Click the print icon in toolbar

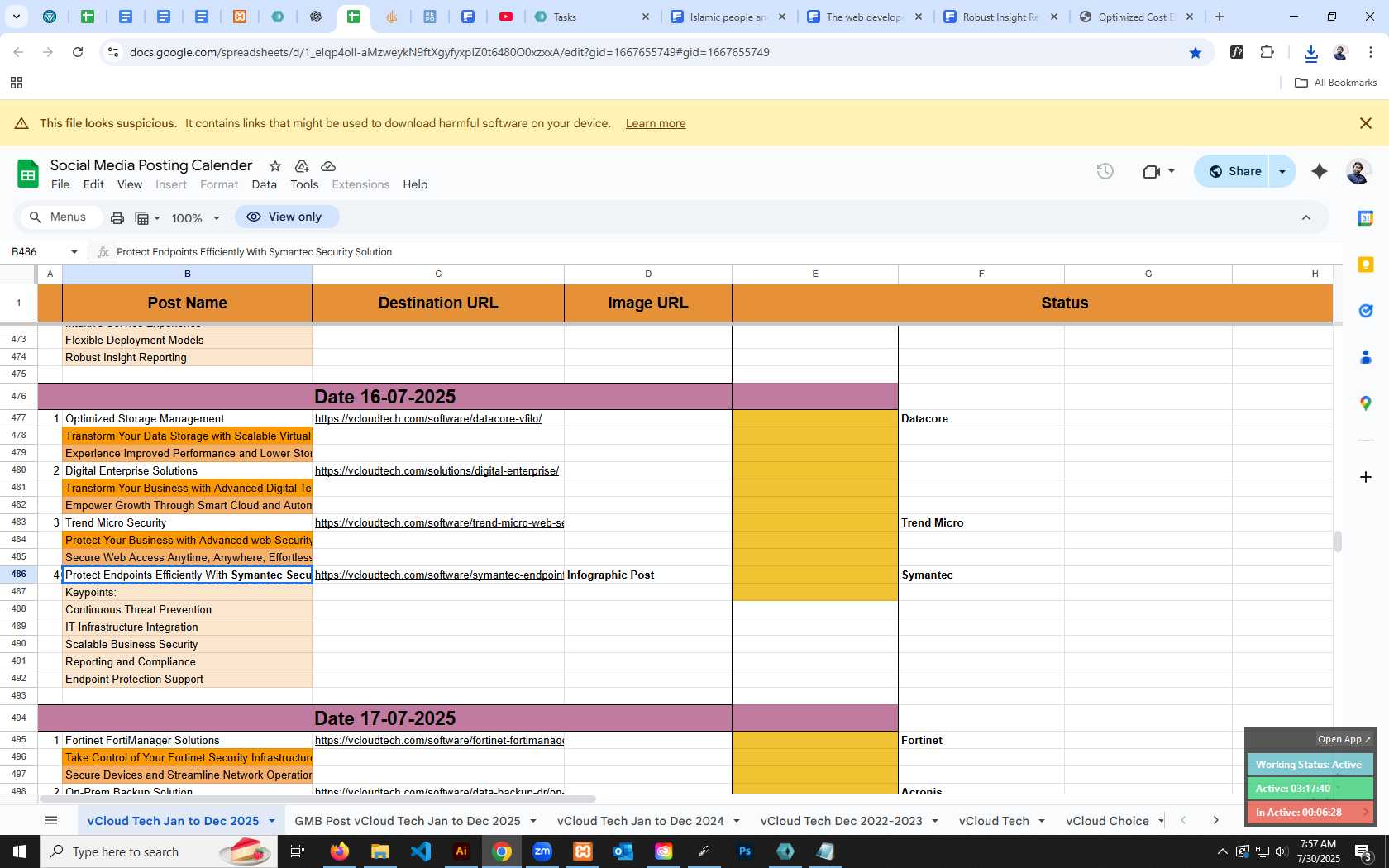point(117,218)
